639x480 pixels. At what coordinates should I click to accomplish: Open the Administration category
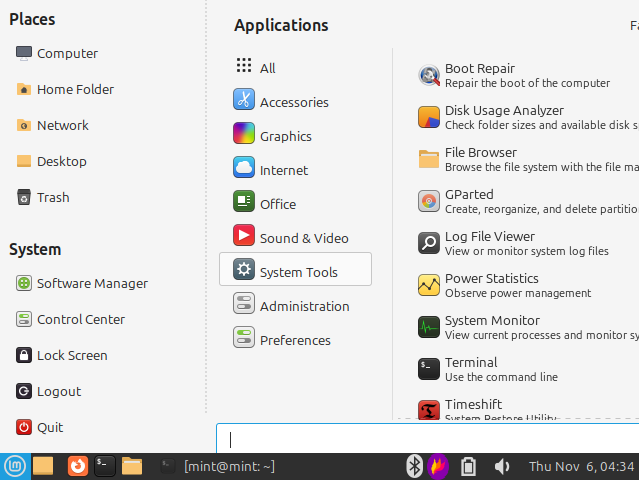[x=304, y=306]
